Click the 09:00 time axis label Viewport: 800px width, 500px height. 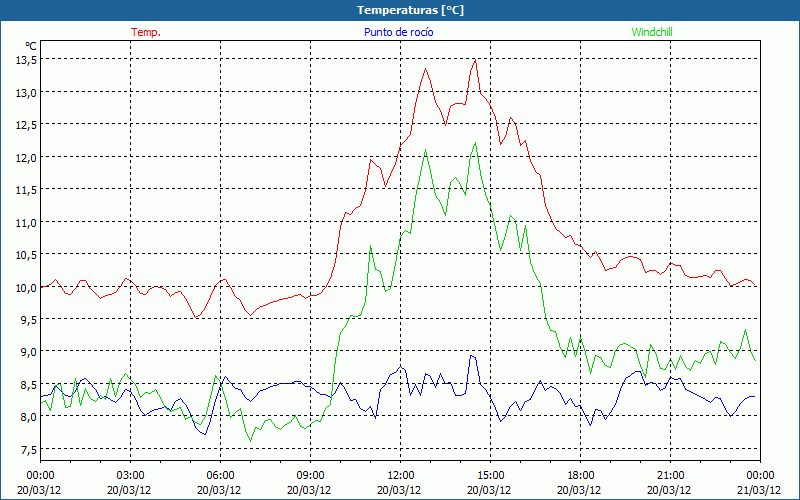[x=310, y=476]
